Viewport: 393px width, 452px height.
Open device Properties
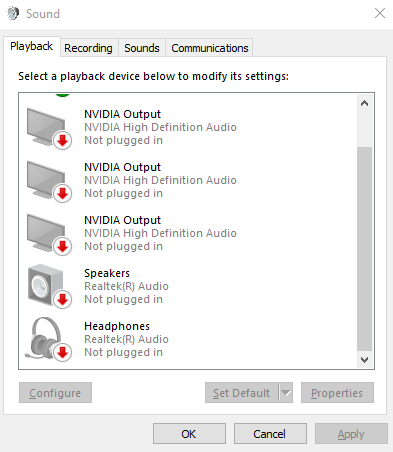point(337,393)
